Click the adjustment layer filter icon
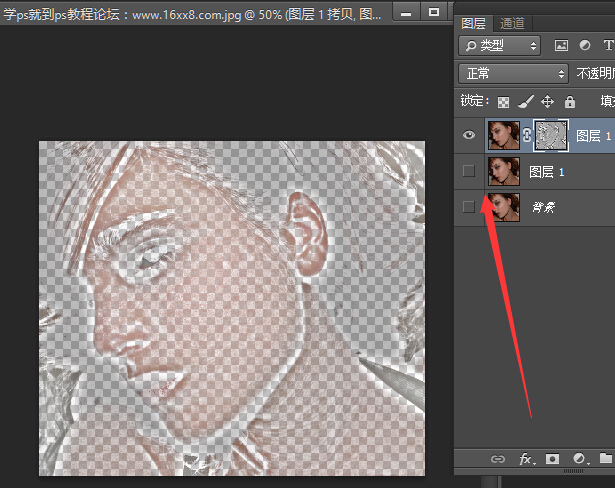Screen dimensions: 615x488 point(585,46)
